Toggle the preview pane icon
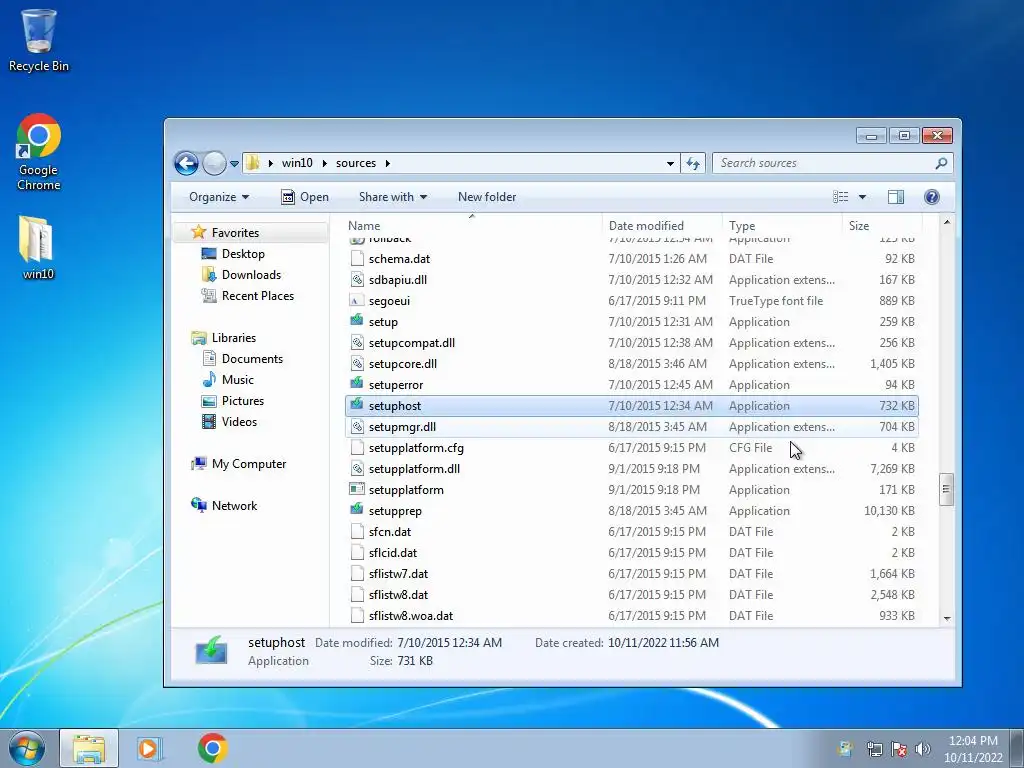Image resolution: width=1024 pixels, height=768 pixels. pyautogui.click(x=896, y=197)
